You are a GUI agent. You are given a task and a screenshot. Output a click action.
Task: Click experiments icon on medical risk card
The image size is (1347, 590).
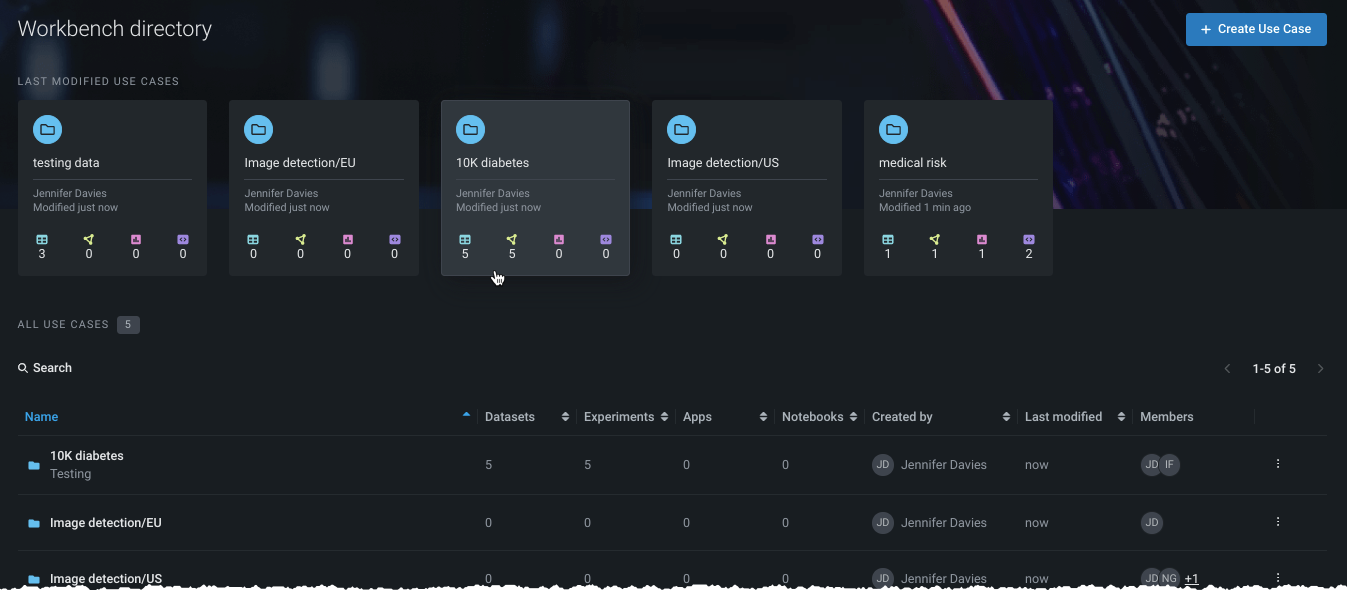click(x=935, y=240)
